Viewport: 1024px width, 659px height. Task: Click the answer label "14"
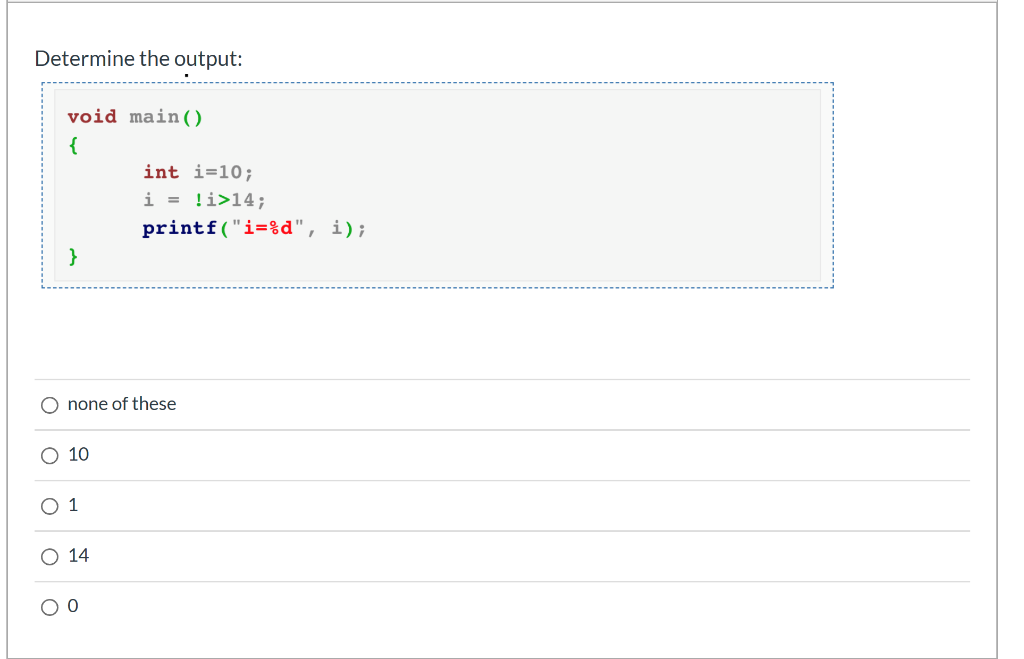pos(78,555)
